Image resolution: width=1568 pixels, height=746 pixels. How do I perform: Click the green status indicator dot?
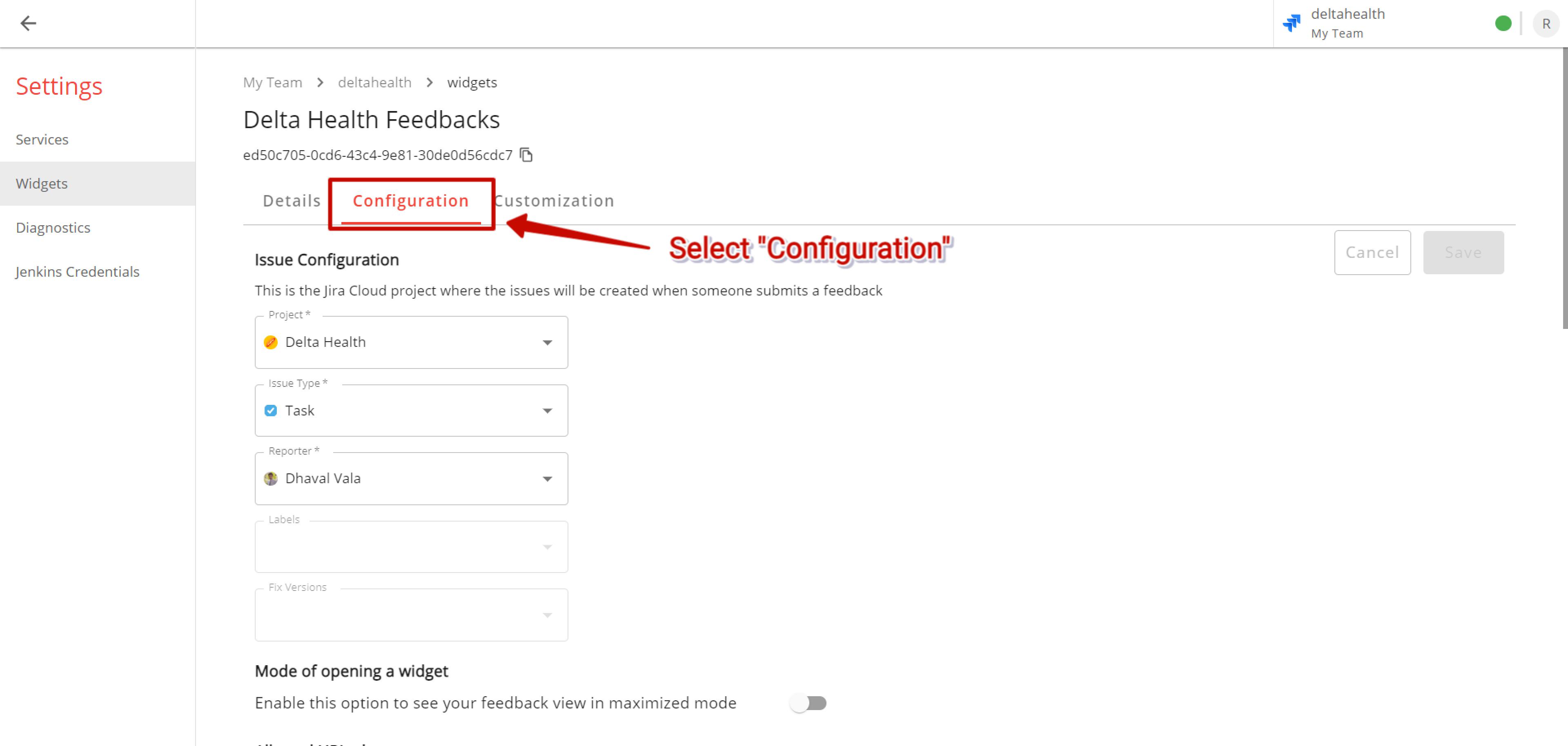click(1503, 23)
